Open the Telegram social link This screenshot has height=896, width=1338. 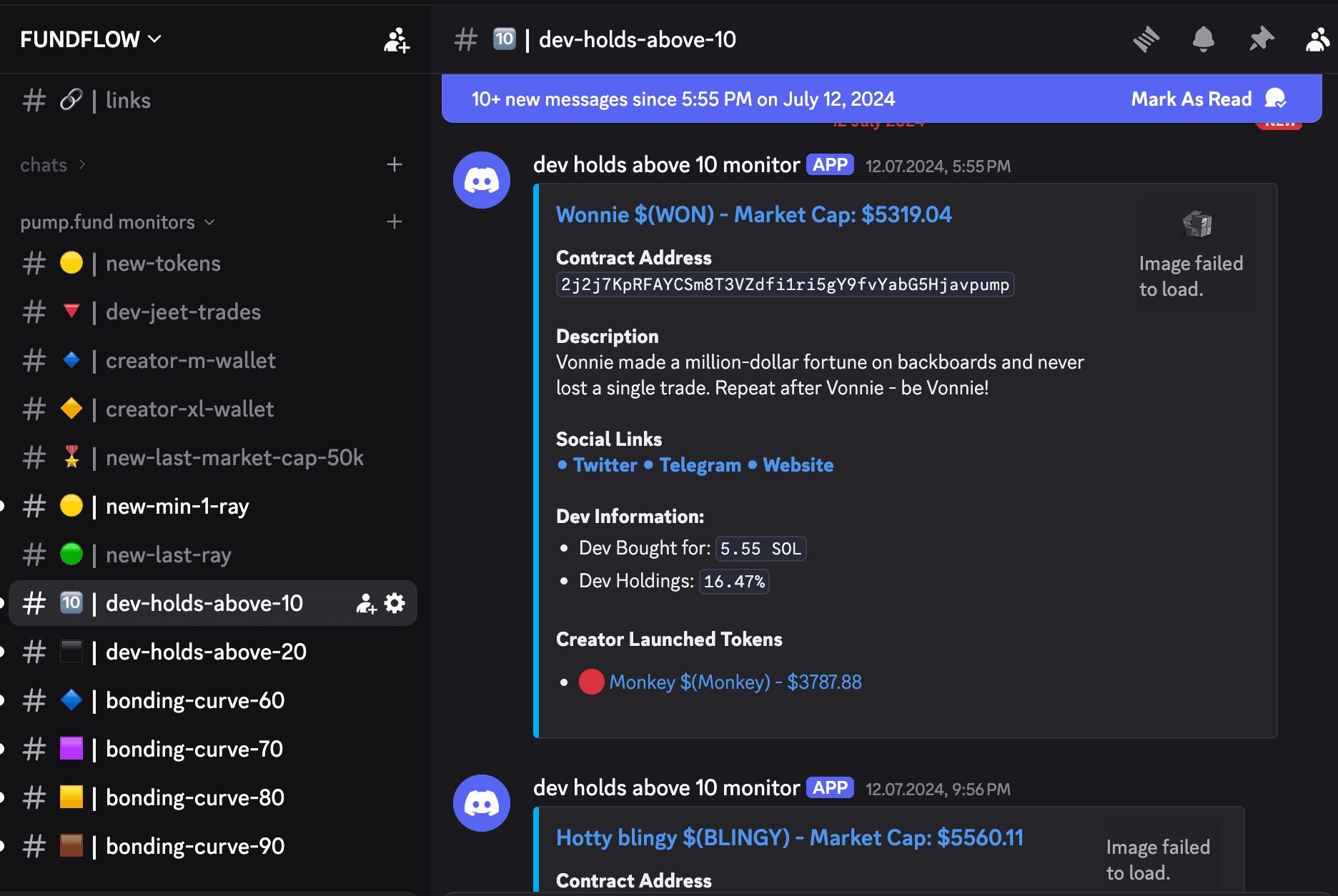pos(700,465)
